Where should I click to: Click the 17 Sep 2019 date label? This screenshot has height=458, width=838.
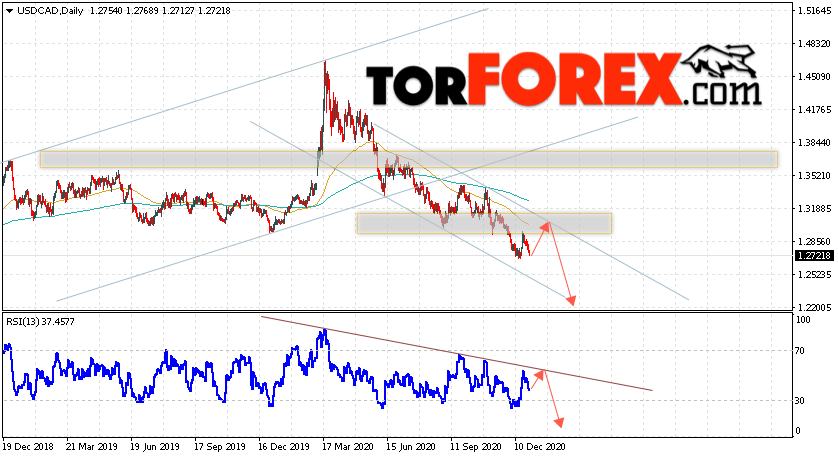(219, 447)
